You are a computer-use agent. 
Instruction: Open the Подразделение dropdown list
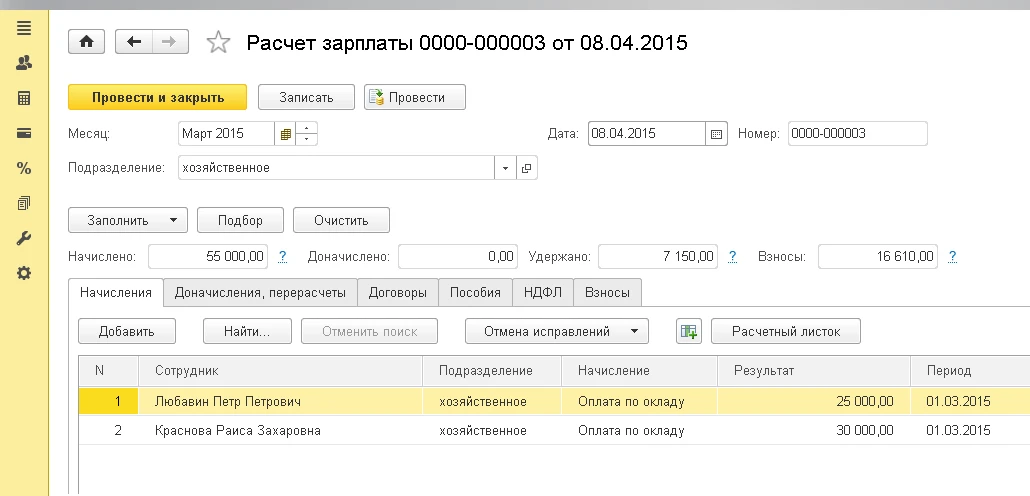tap(505, 168)
